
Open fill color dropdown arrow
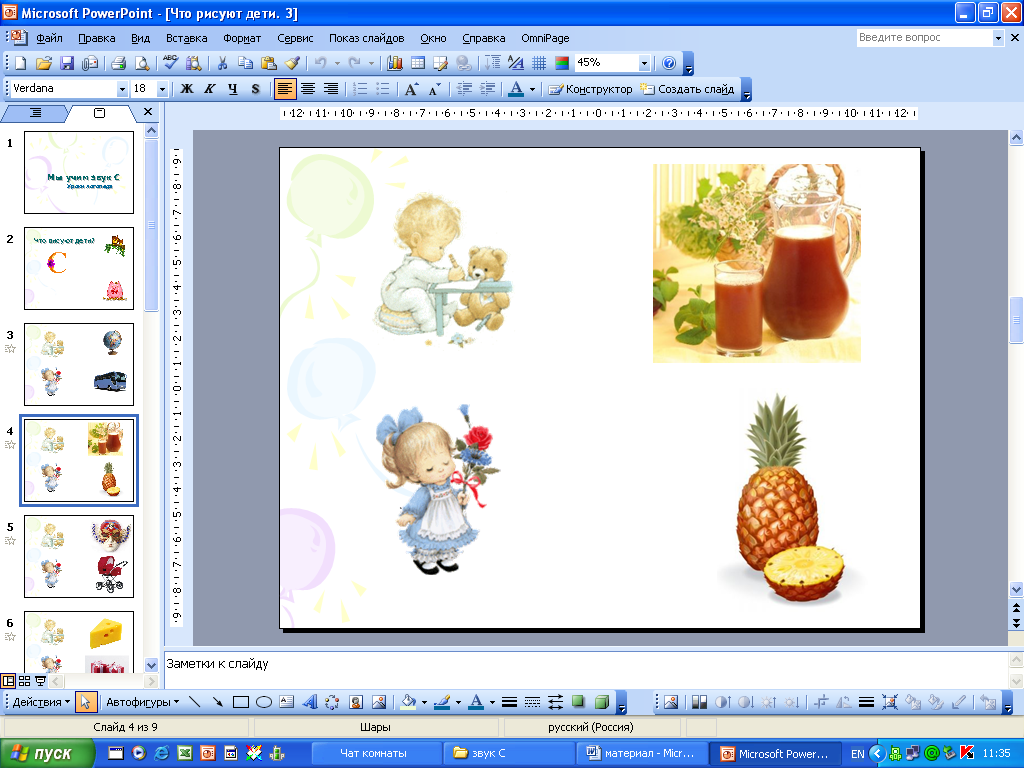[x=424, y=703]
